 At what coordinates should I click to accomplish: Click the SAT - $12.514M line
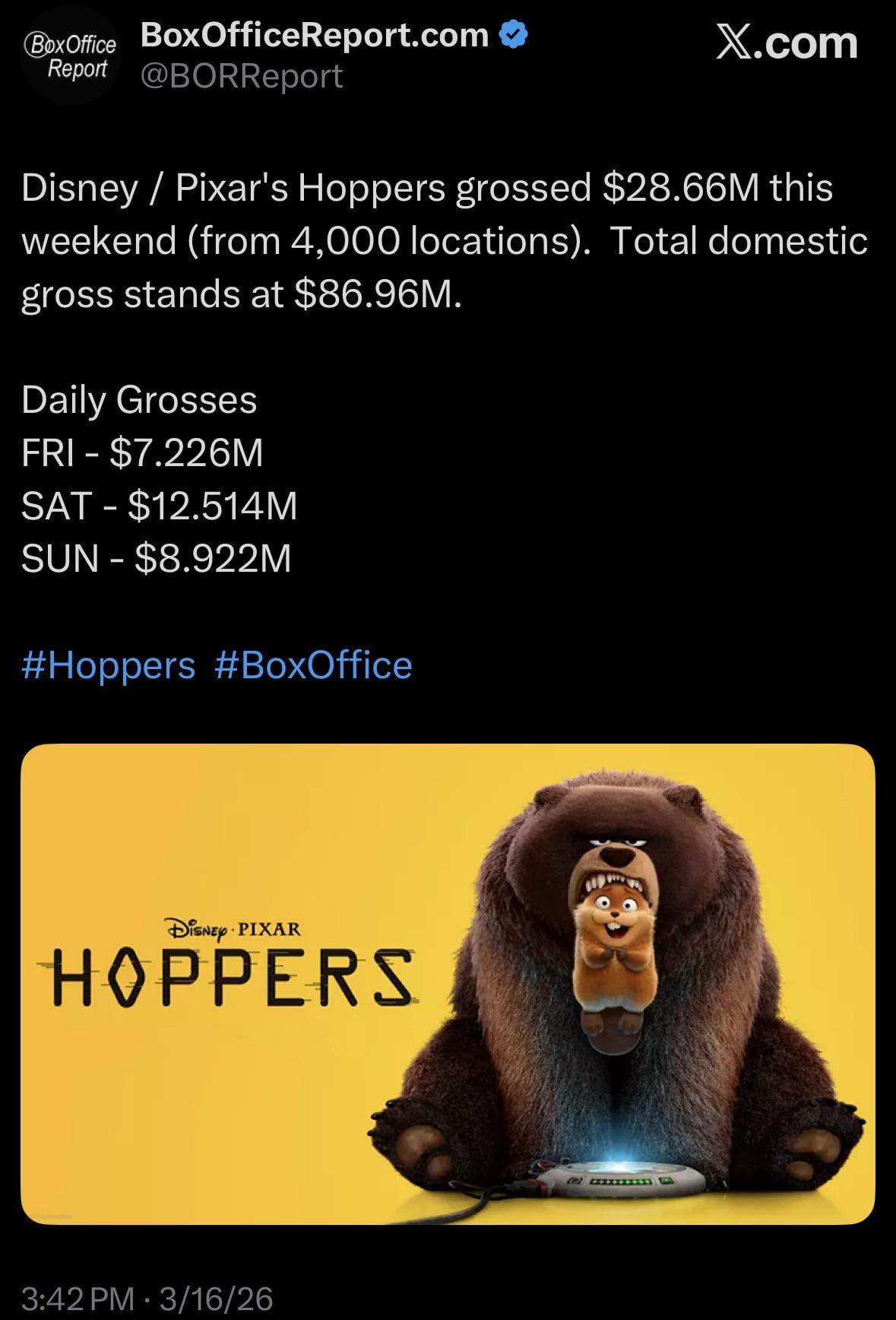pos(159,506)
